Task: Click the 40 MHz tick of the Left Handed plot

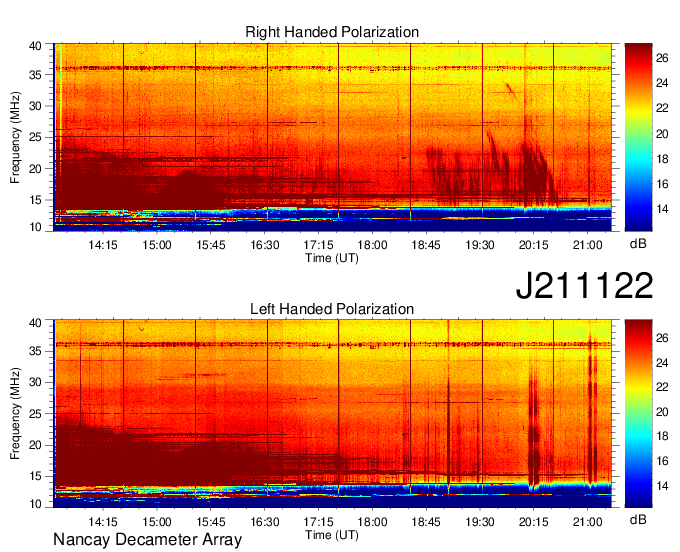Action: 35,323
